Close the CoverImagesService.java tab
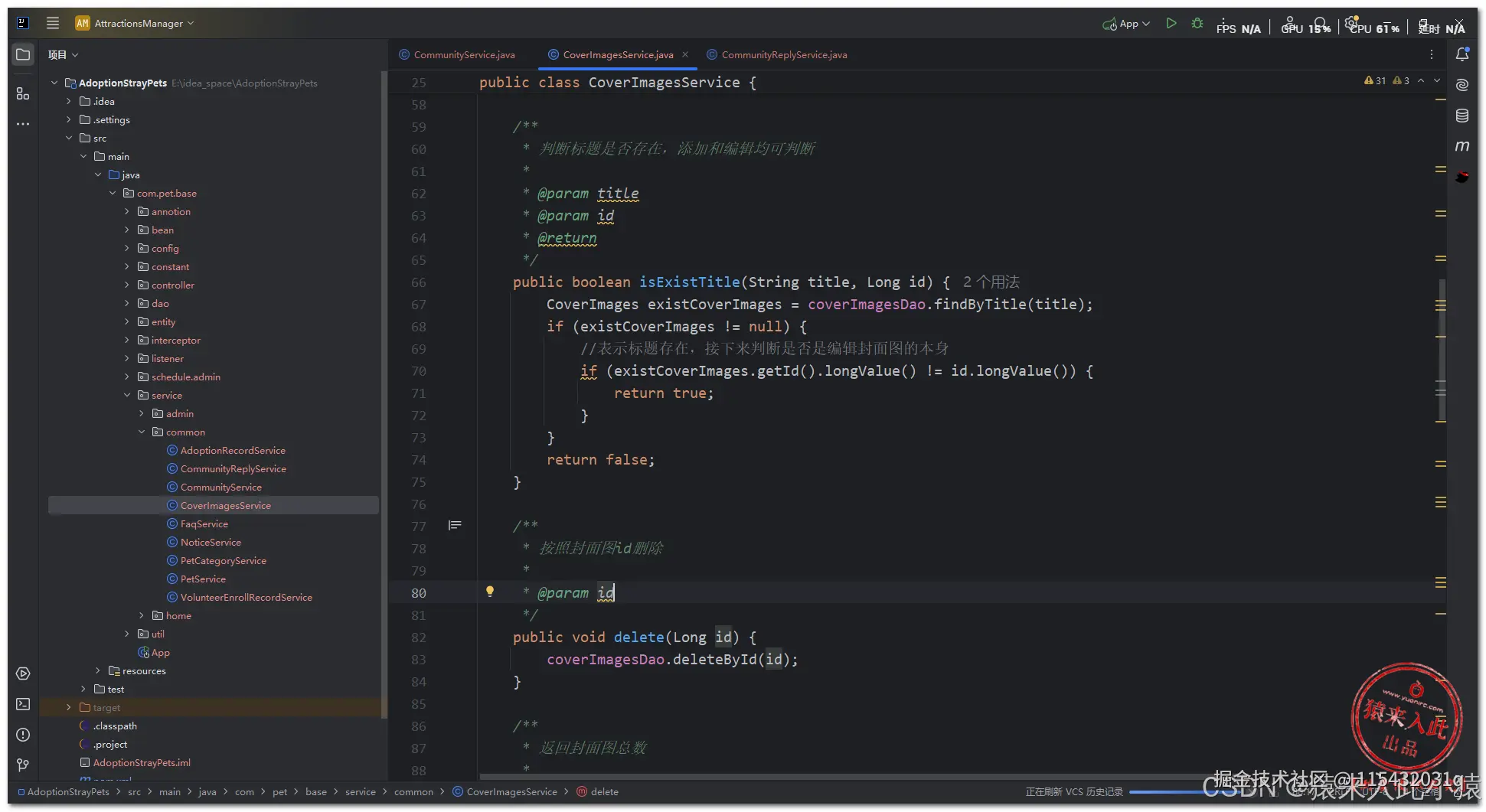Screen dimensions: 1486x812 point(685,54)
